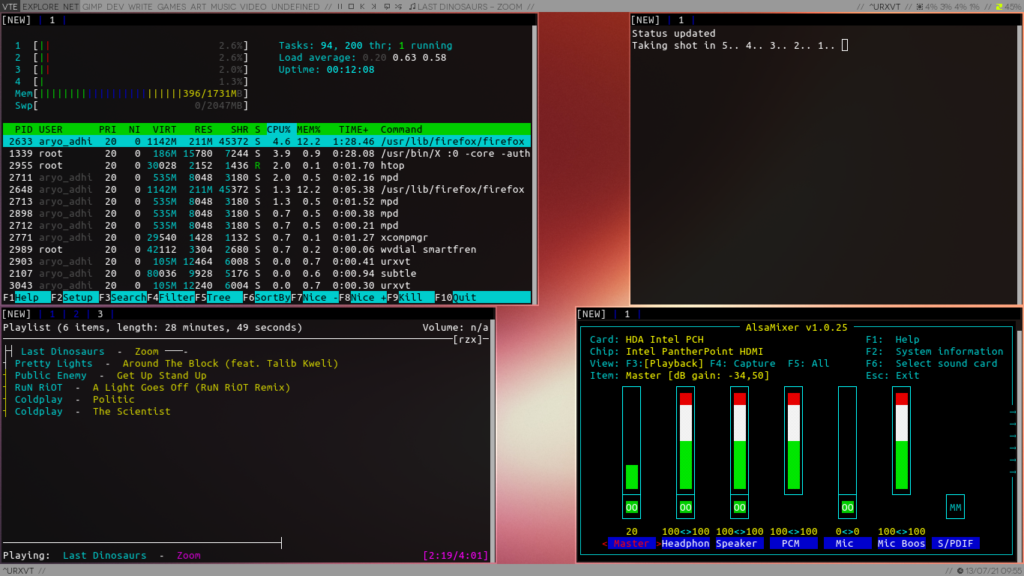This screenshot has width=1024, height=576.
Task: Toggle the MM mute box for S/PDIF
Action: pos(955,507)
